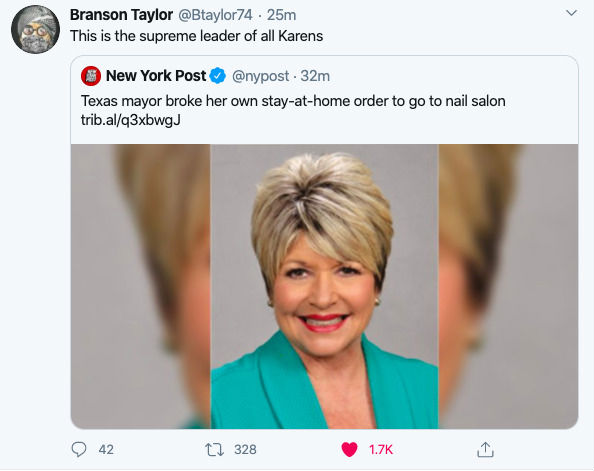The image size is (594, 471).
Task: Click the reply count 42
Action: pyautogui.click(x=106, y=450)
